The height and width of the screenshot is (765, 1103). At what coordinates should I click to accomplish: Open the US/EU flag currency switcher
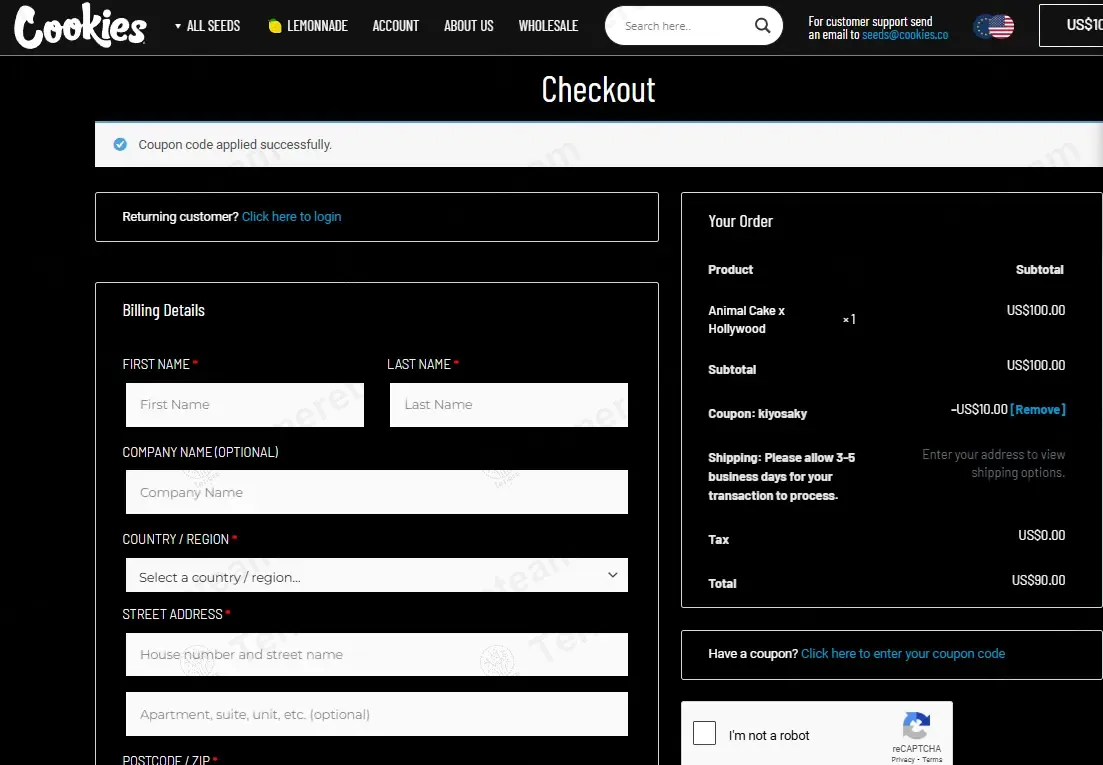point(994,27)
